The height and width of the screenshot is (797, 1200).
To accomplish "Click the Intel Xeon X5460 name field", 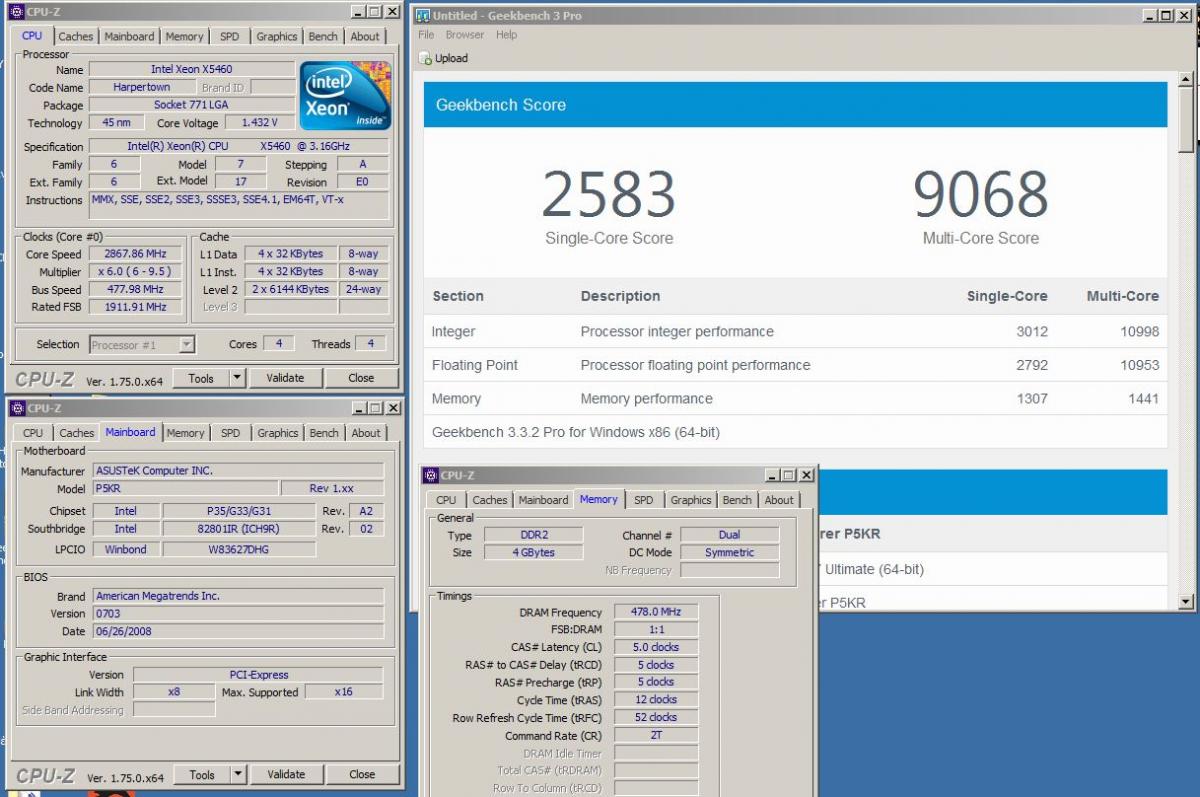I will (192, 70).
